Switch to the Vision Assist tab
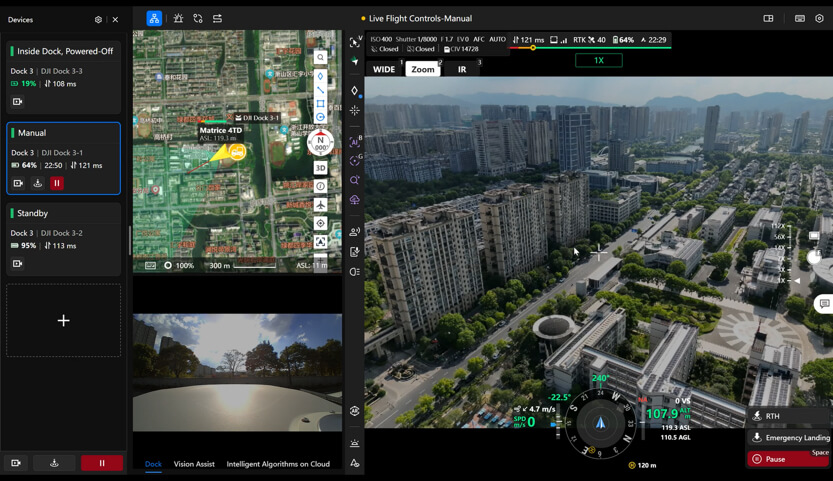 pos(194,464)
